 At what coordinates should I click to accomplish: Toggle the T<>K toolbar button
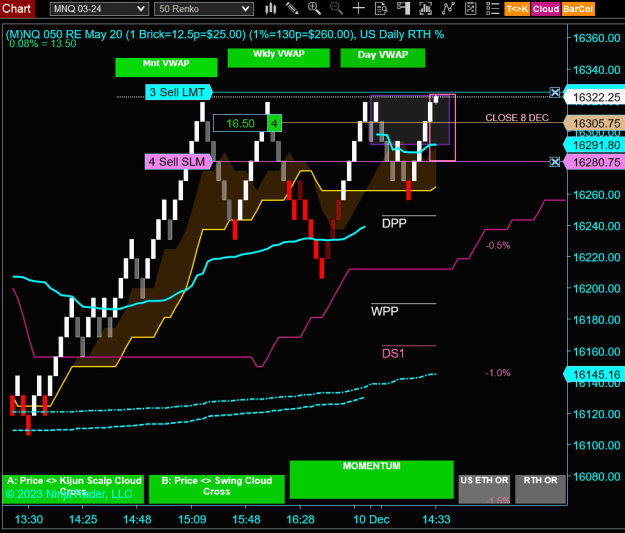(517, 9)
